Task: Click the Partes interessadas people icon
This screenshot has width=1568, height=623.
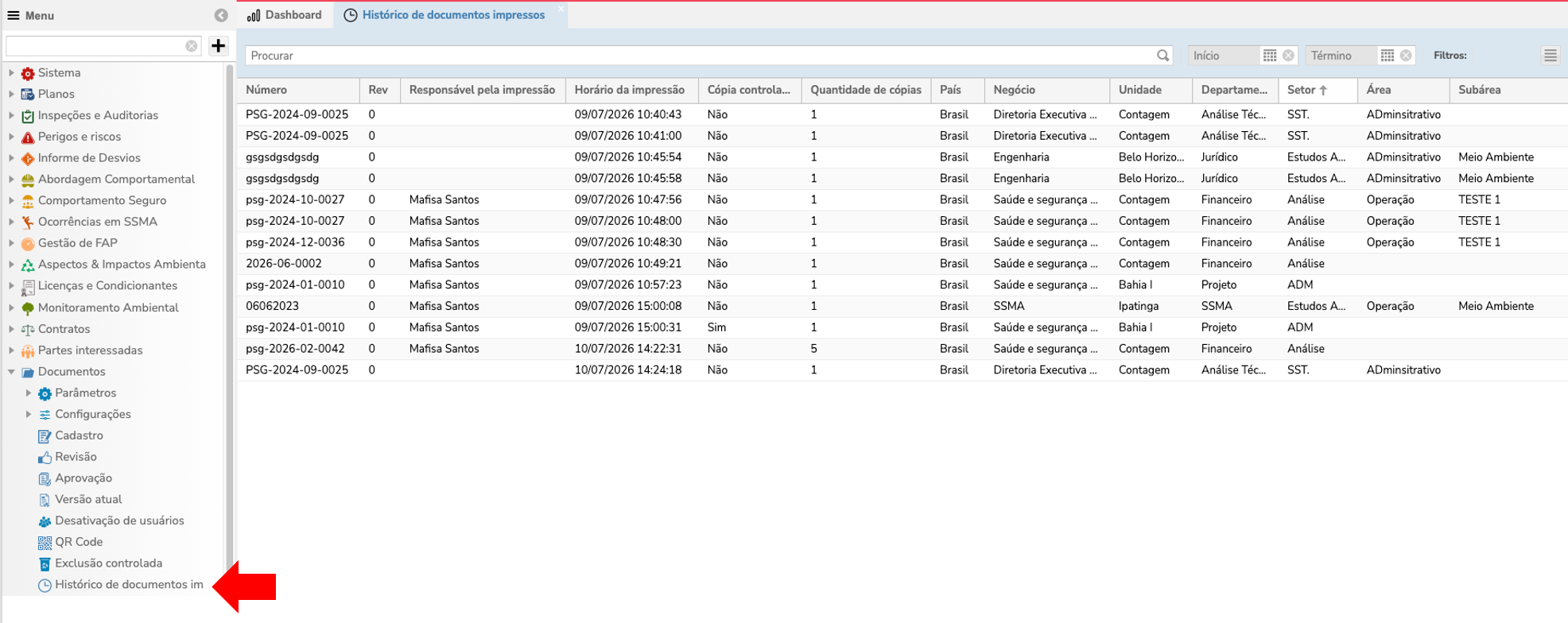Action: point(28,351)
